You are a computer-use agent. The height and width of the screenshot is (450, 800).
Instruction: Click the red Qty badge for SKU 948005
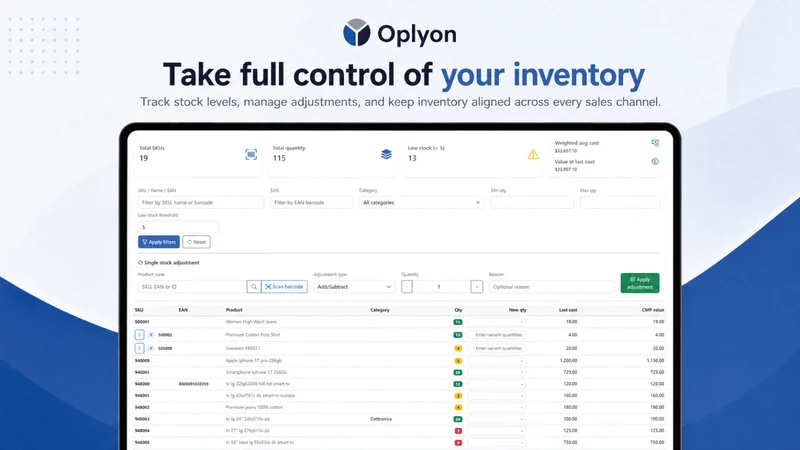click(x=458, y=443)
